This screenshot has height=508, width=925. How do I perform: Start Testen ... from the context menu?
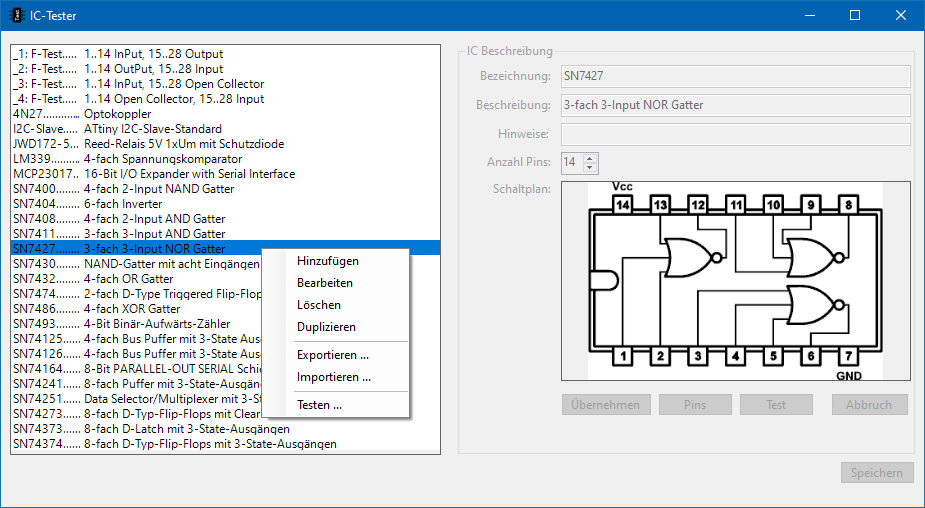pos(335,405)
